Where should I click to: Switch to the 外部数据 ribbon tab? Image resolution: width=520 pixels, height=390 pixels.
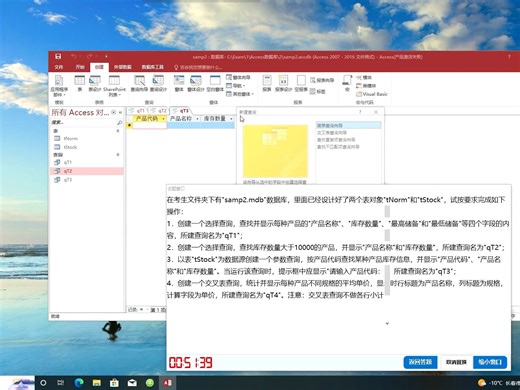tap(123, 67)
